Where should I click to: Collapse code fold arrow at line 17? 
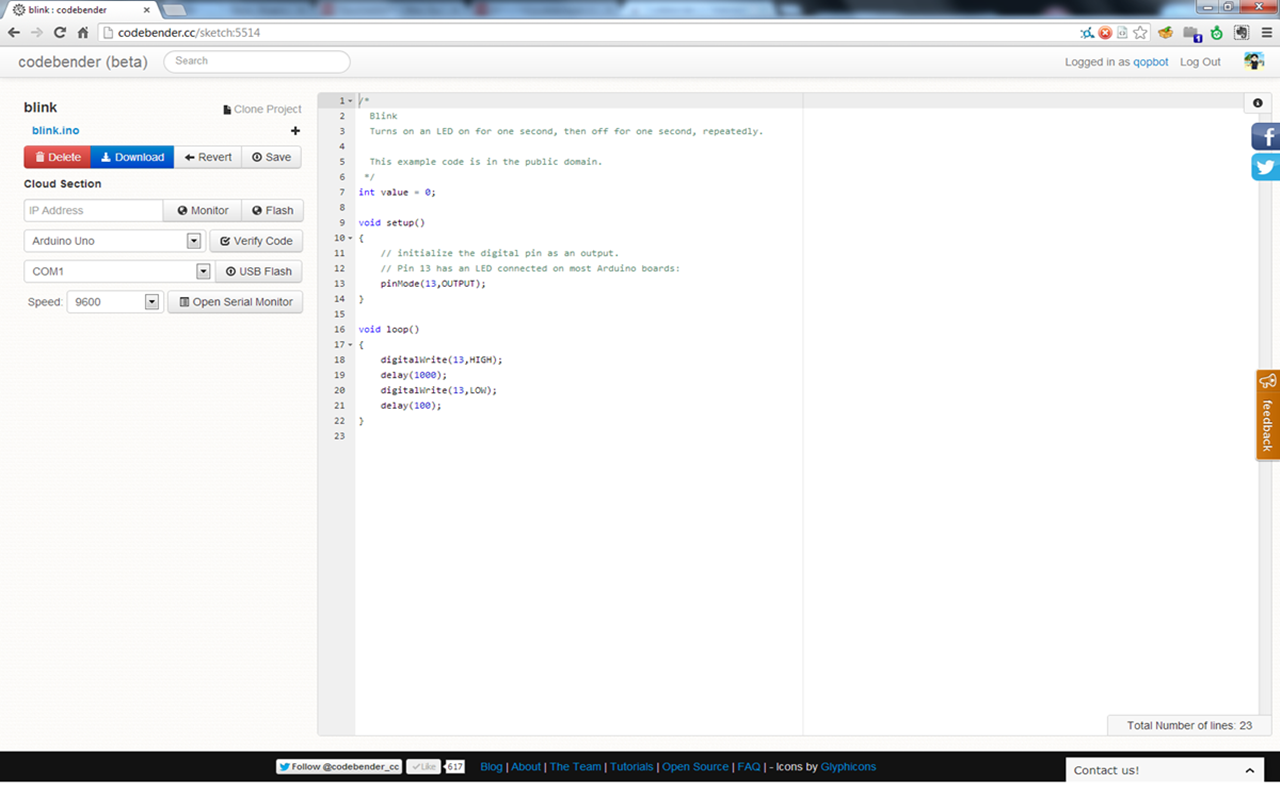click(x=350, y=345)
